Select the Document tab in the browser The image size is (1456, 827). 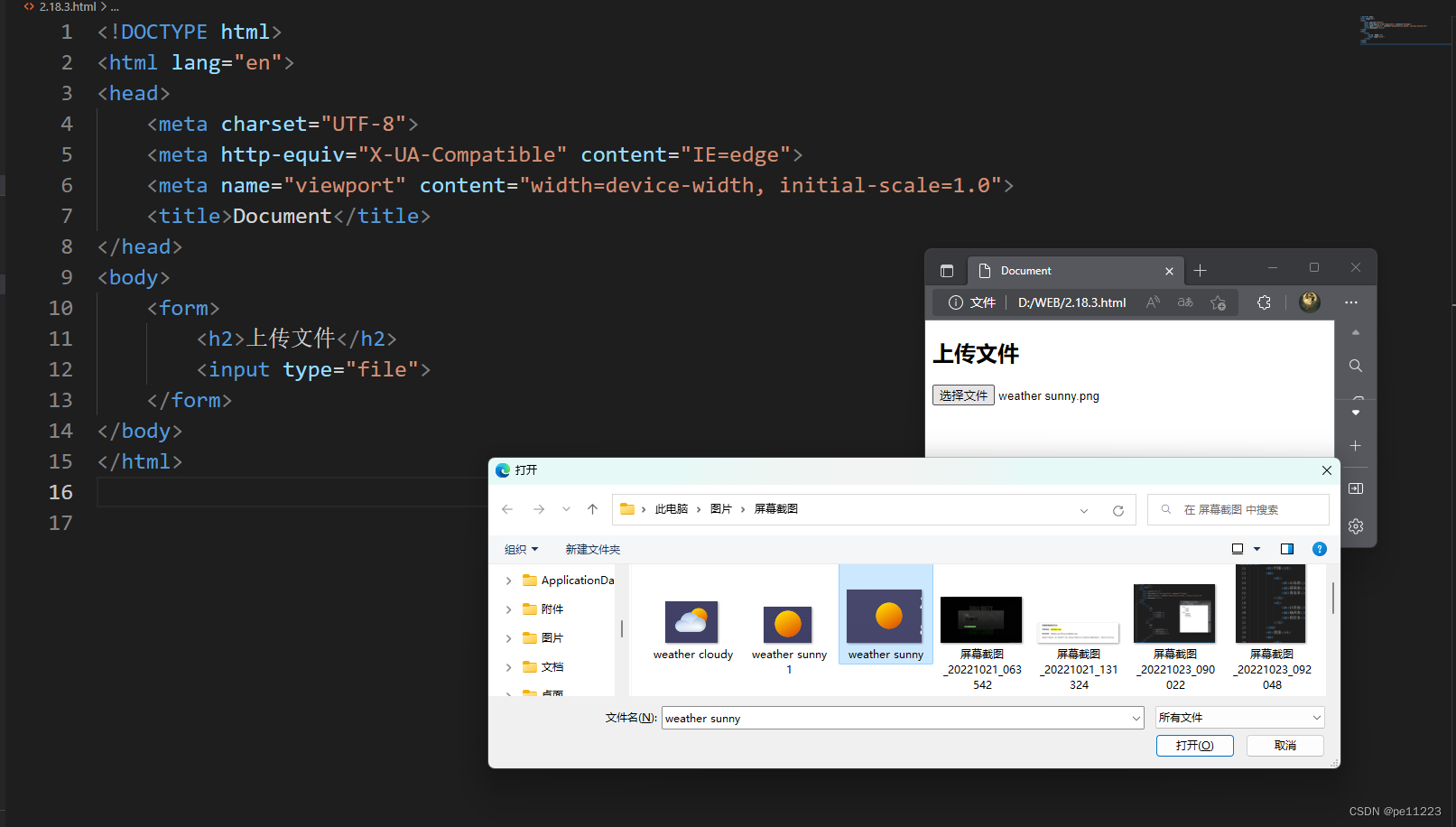point(1074,271)
